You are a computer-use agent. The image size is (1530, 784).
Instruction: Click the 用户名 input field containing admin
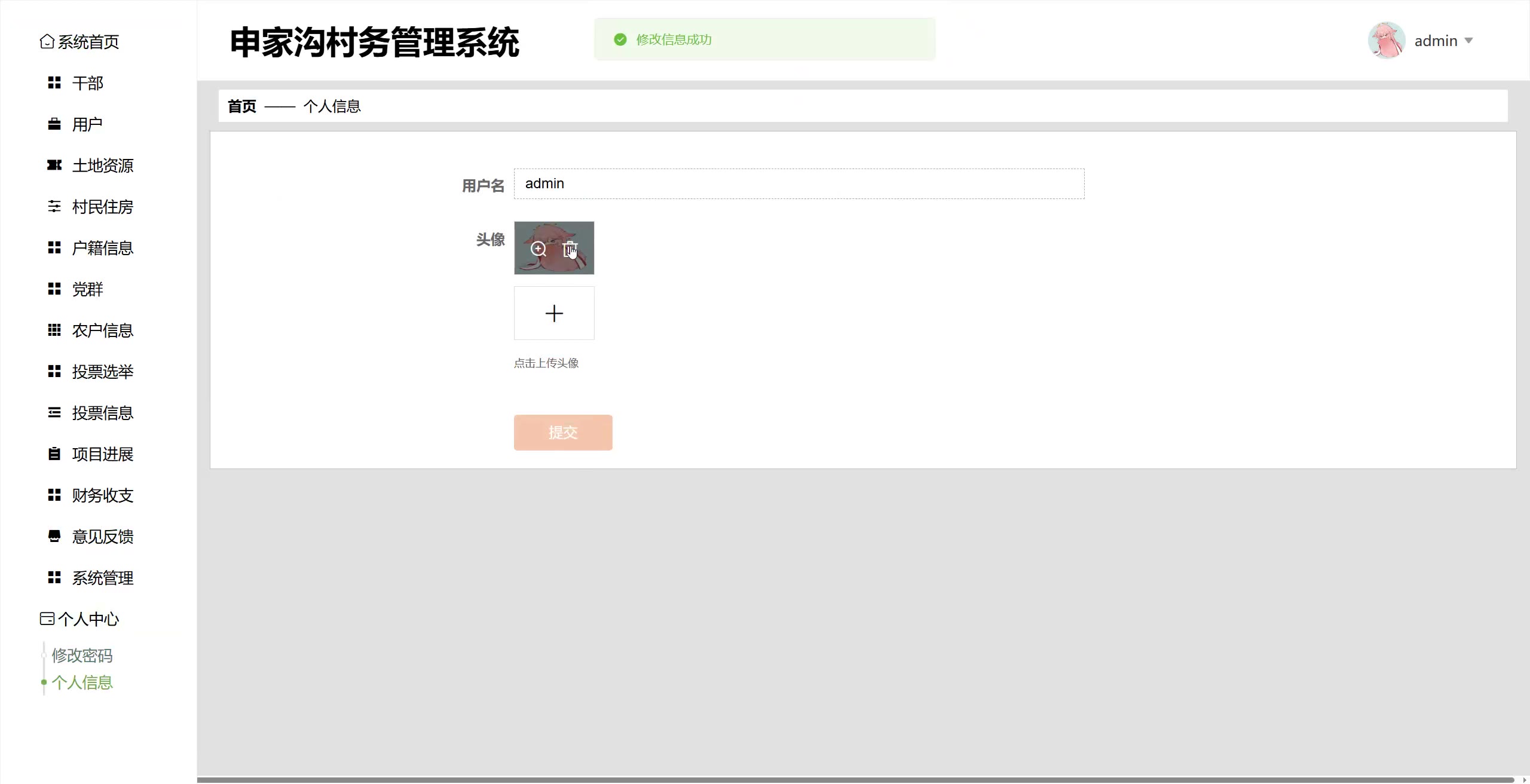click(798, 183)
